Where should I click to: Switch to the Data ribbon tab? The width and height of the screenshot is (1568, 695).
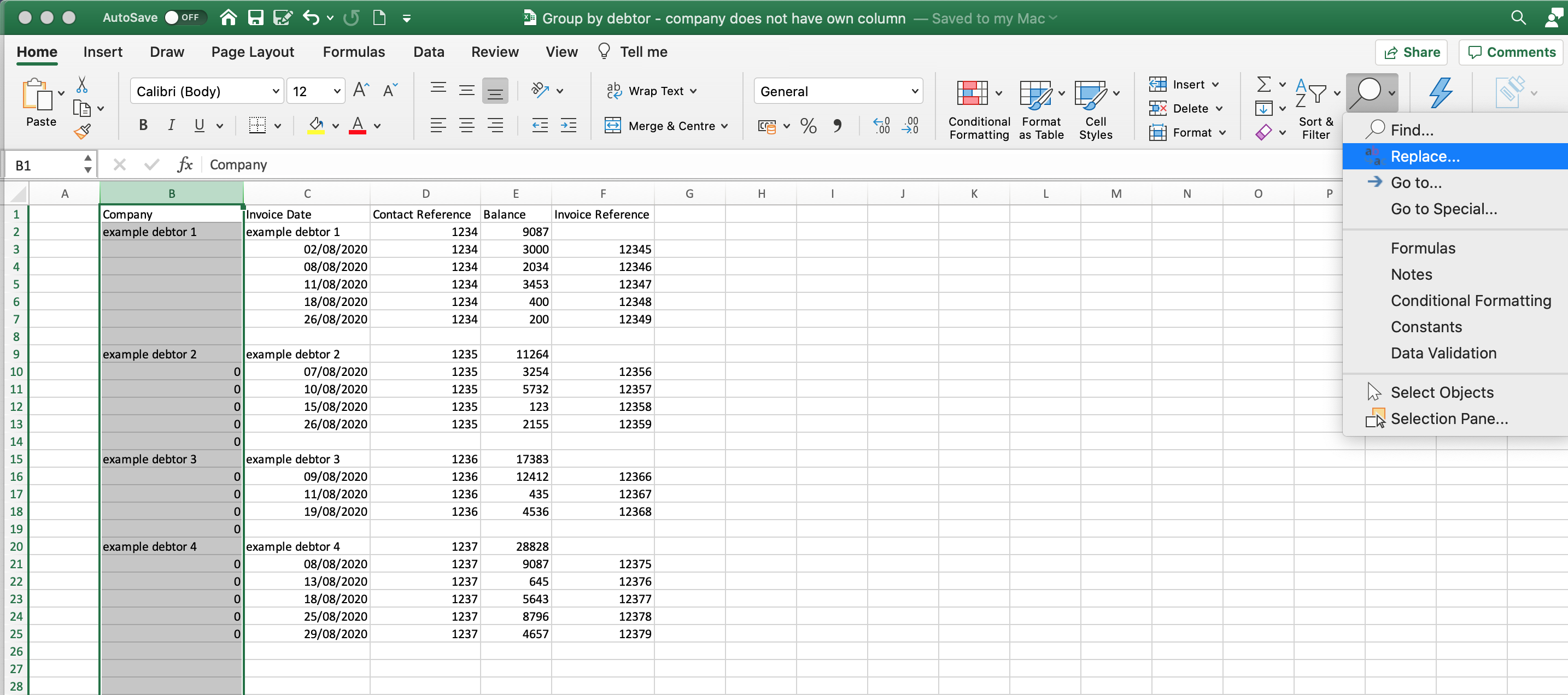pos(429,52)
